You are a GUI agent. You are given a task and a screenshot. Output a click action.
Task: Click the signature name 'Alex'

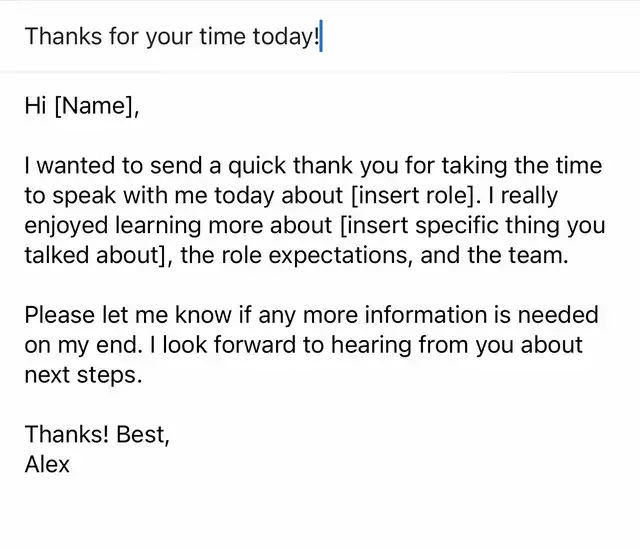(48, 465)
